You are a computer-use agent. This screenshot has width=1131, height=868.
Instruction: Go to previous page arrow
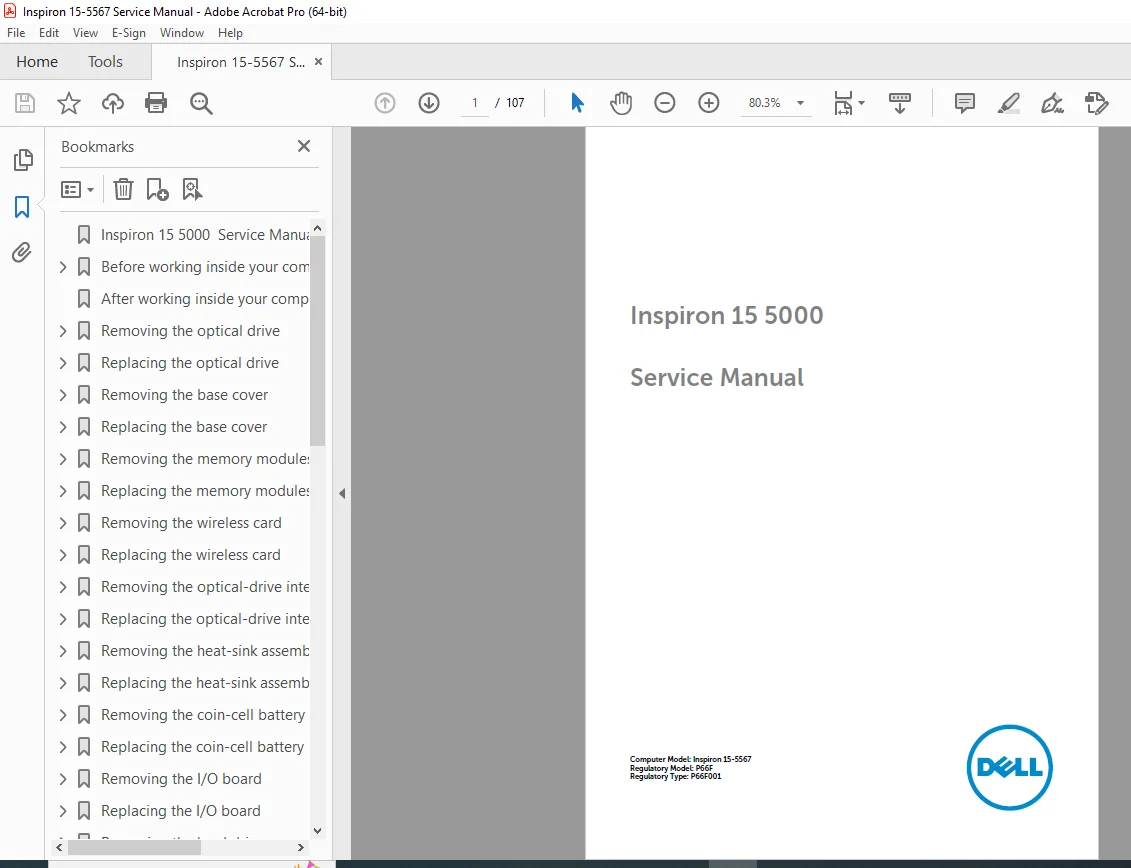385,103
